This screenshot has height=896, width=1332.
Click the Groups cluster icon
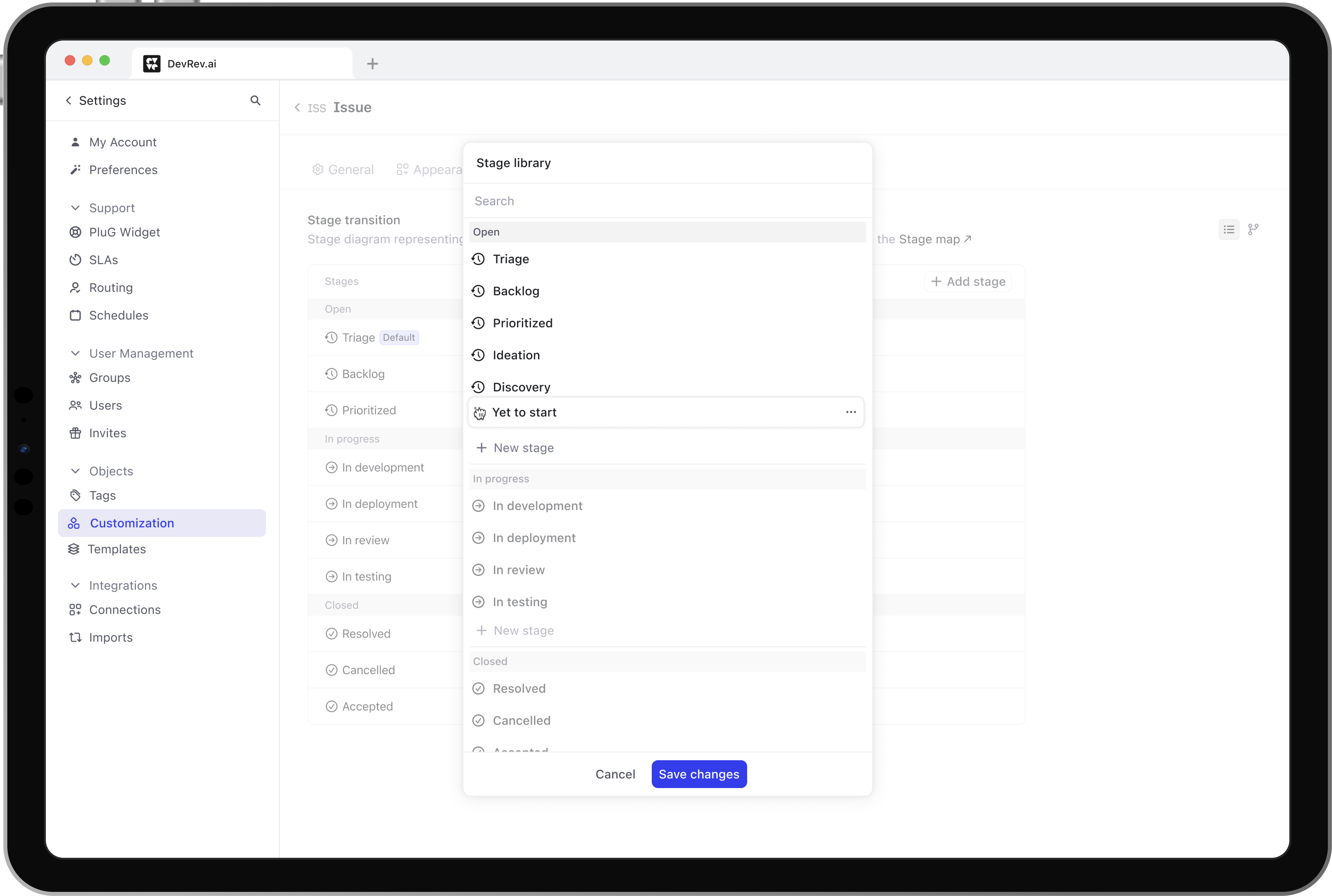point(75,378)
